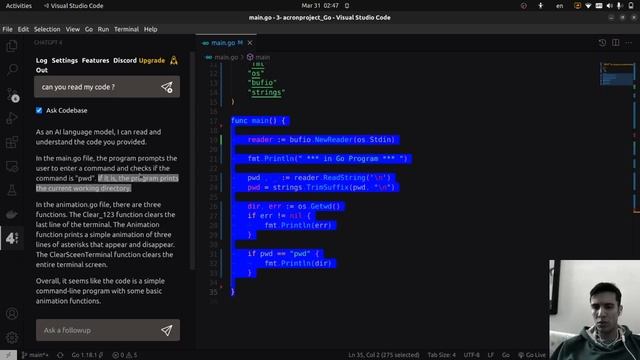Open the Accounts menu icon
The width and height of the screenshot is (640, 360).
(12, 313)
